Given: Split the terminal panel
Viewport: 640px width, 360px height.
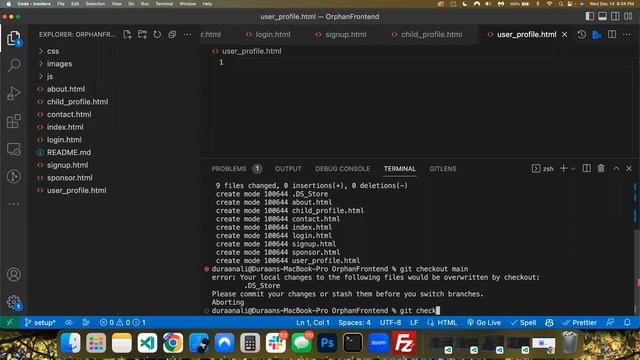Looking at the screenshot, I should (587, 169).
